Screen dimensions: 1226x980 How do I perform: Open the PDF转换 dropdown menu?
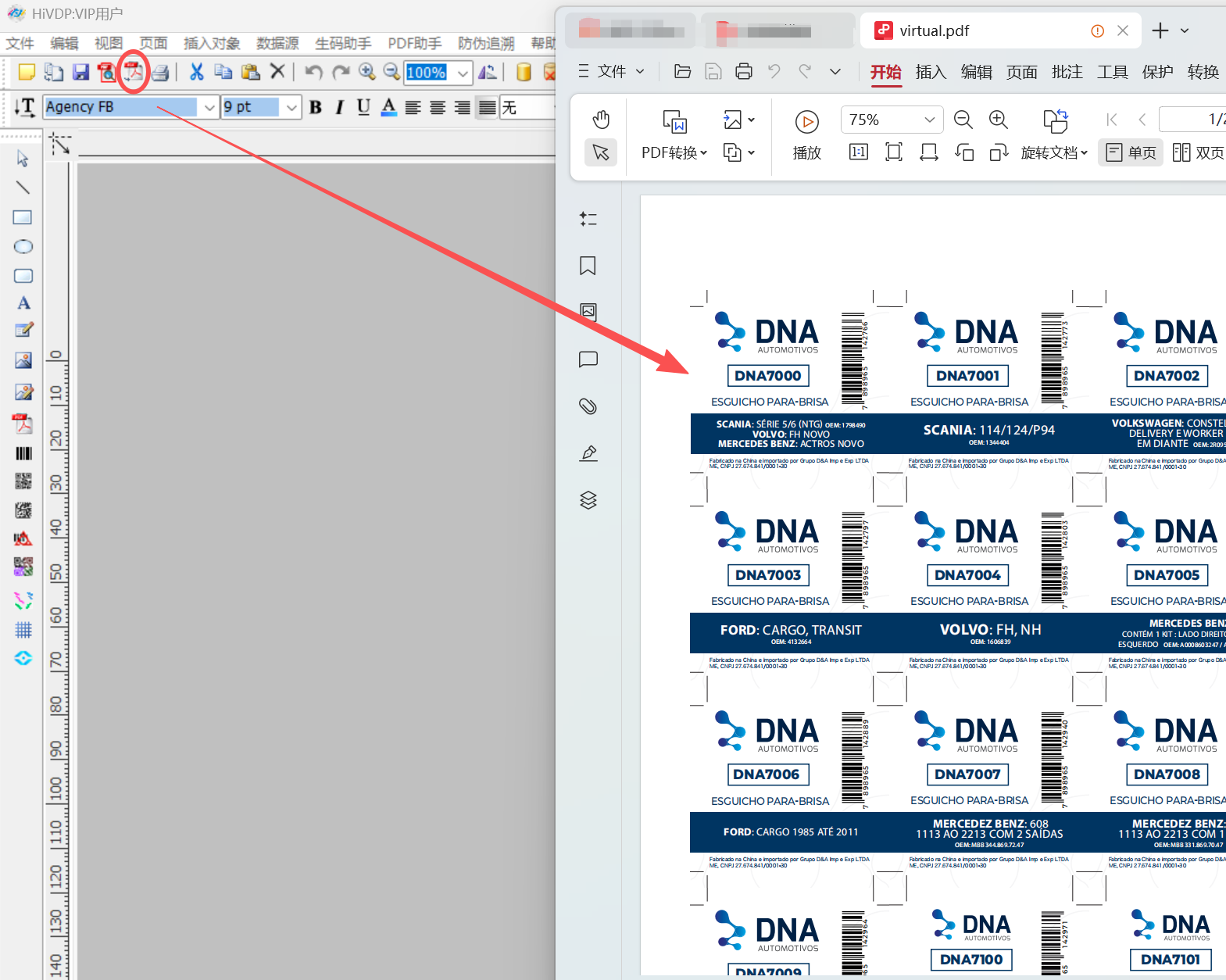(674, 152)
